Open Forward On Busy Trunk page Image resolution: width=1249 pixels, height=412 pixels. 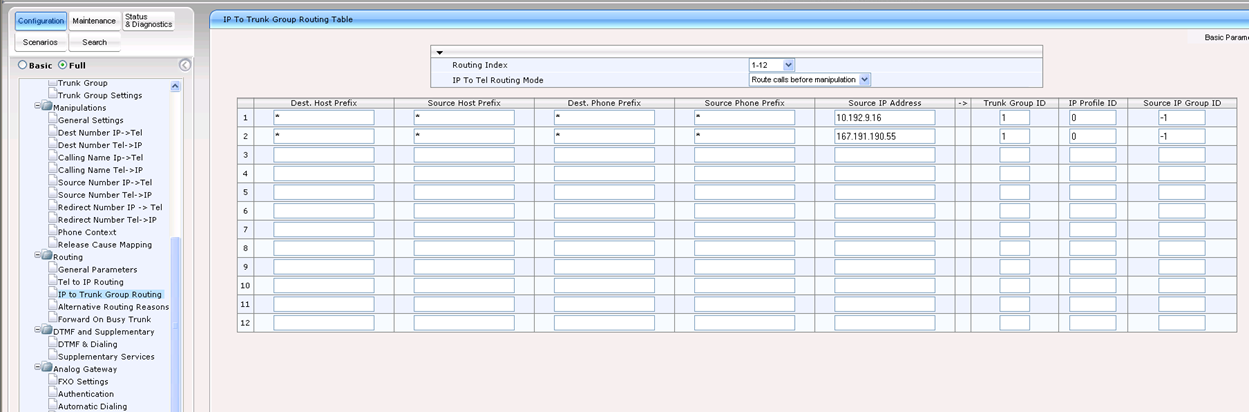pyautogui.click(x=104, y=319)
